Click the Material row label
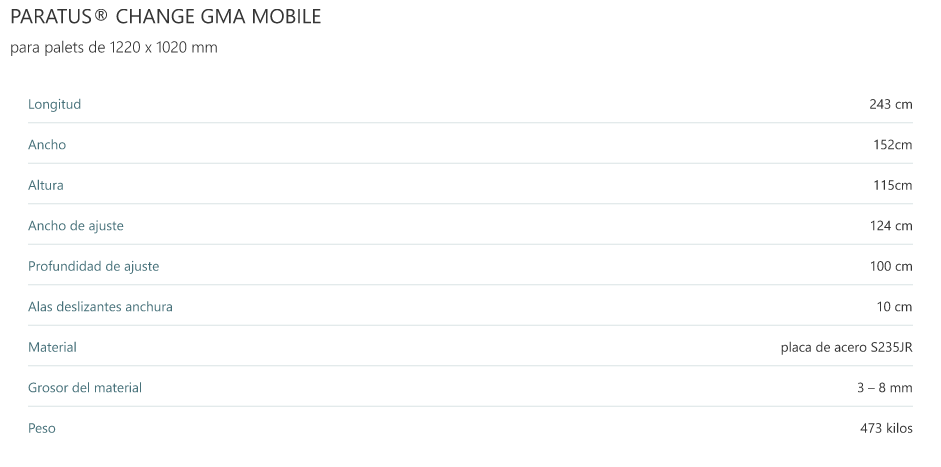Image resolution: width=941 pixels, height=467 pixels. coord(52,347)
